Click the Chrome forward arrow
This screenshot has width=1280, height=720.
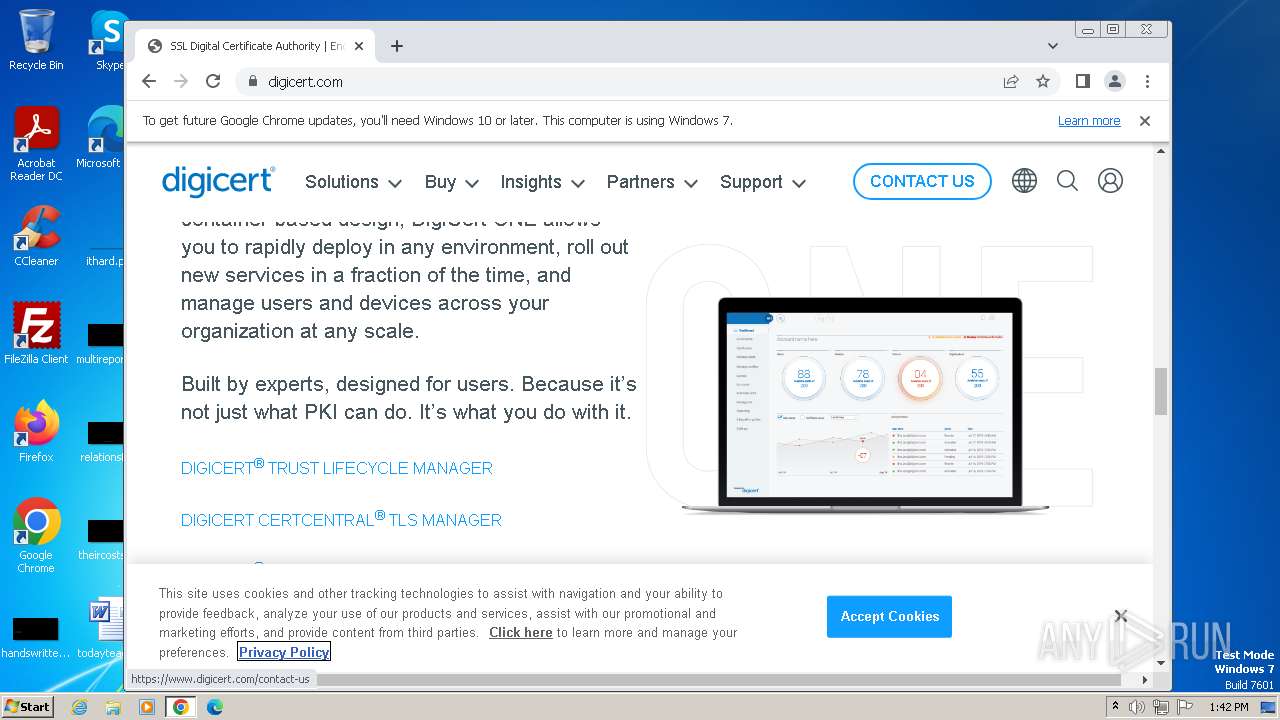(x=181, y=81)
